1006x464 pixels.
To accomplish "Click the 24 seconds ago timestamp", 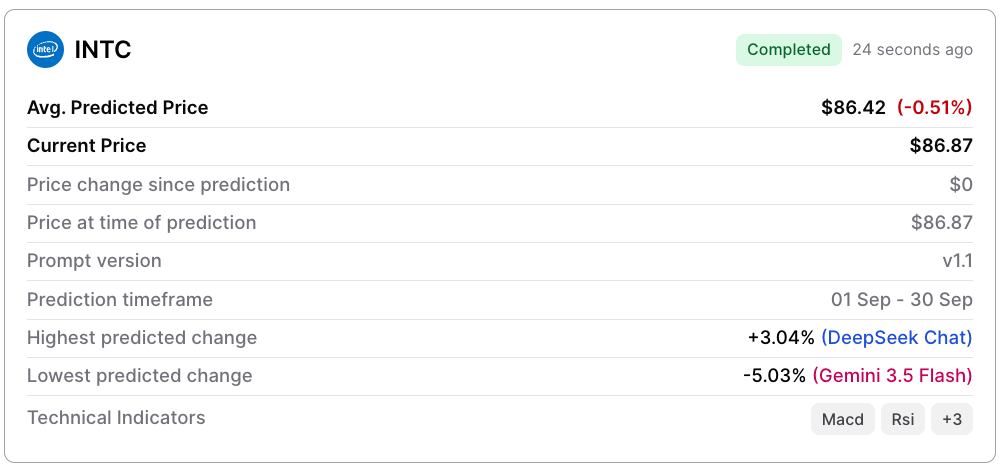I will (x=912, y=49).
